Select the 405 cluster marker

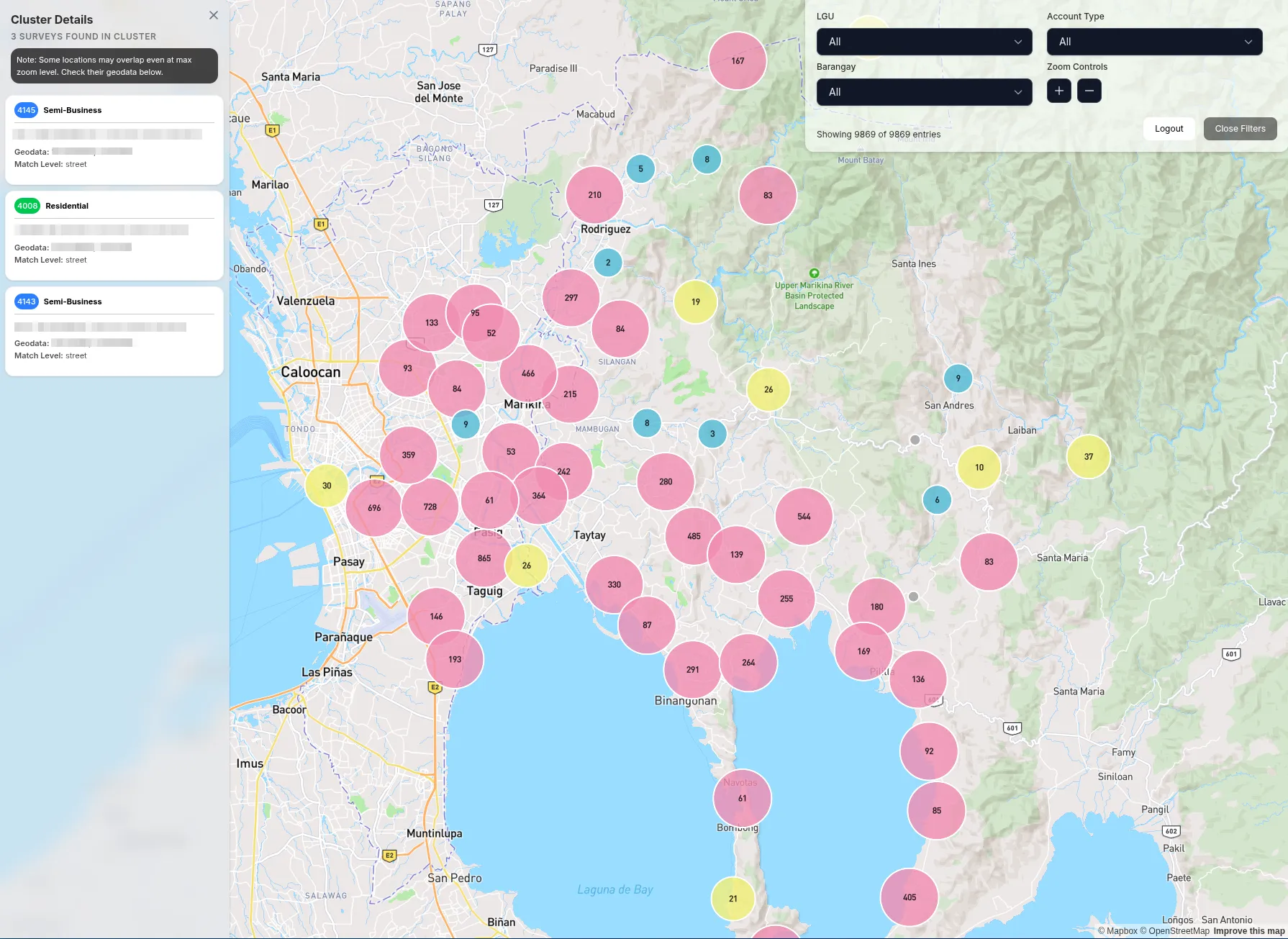click(x=910, y=897)
